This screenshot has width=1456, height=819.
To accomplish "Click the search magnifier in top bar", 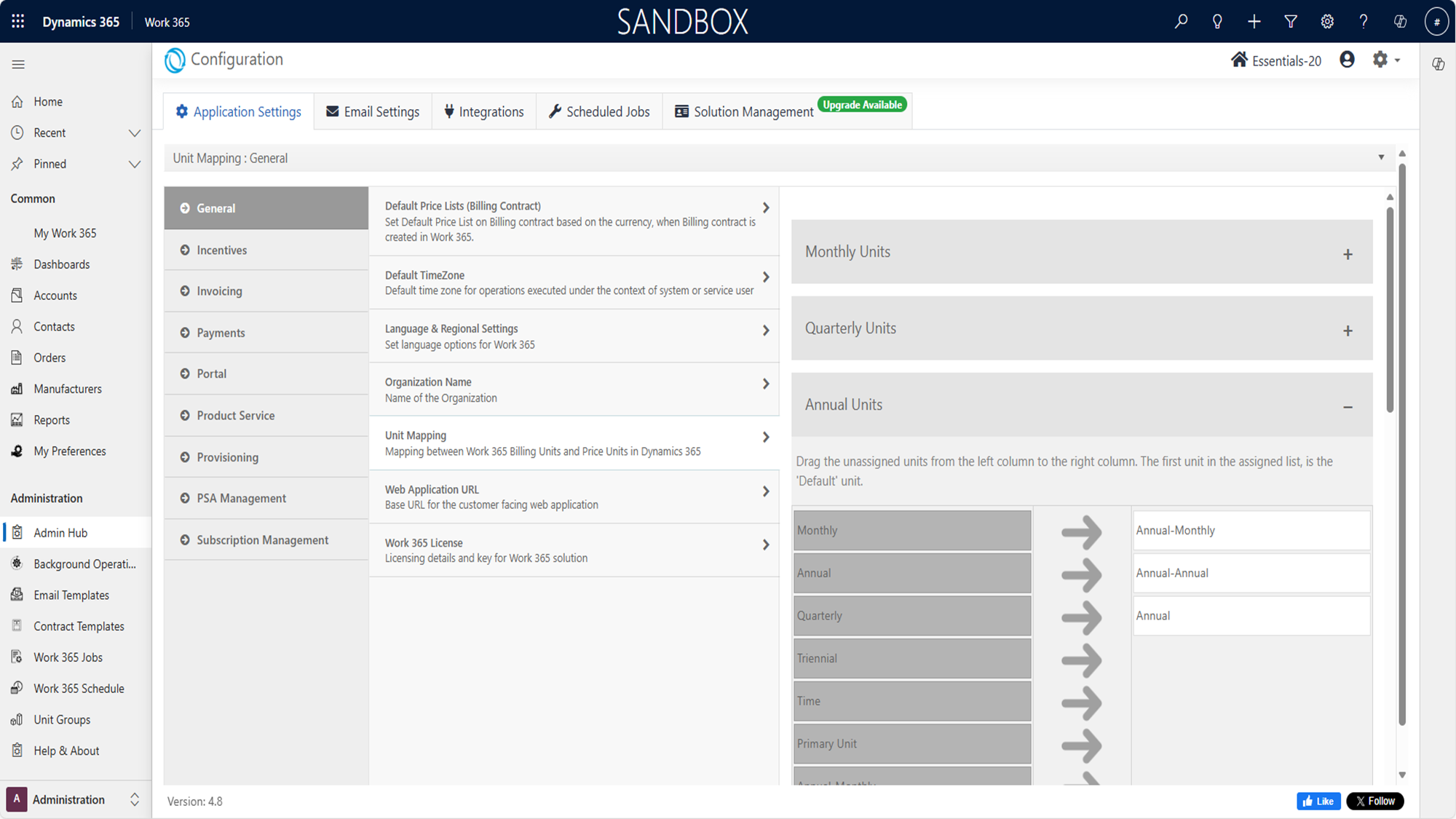I will tap(1181, 21).
